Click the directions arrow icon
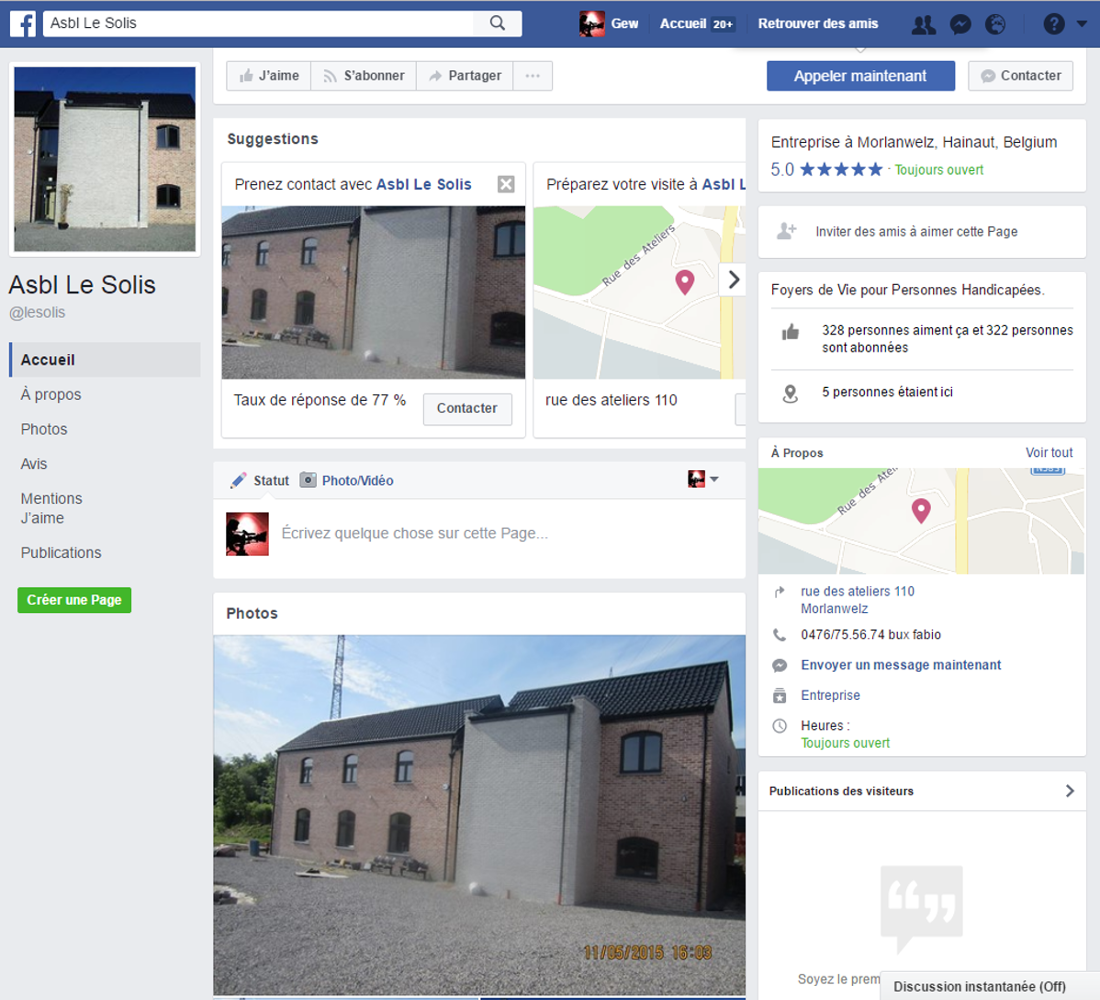 point(779,592)
